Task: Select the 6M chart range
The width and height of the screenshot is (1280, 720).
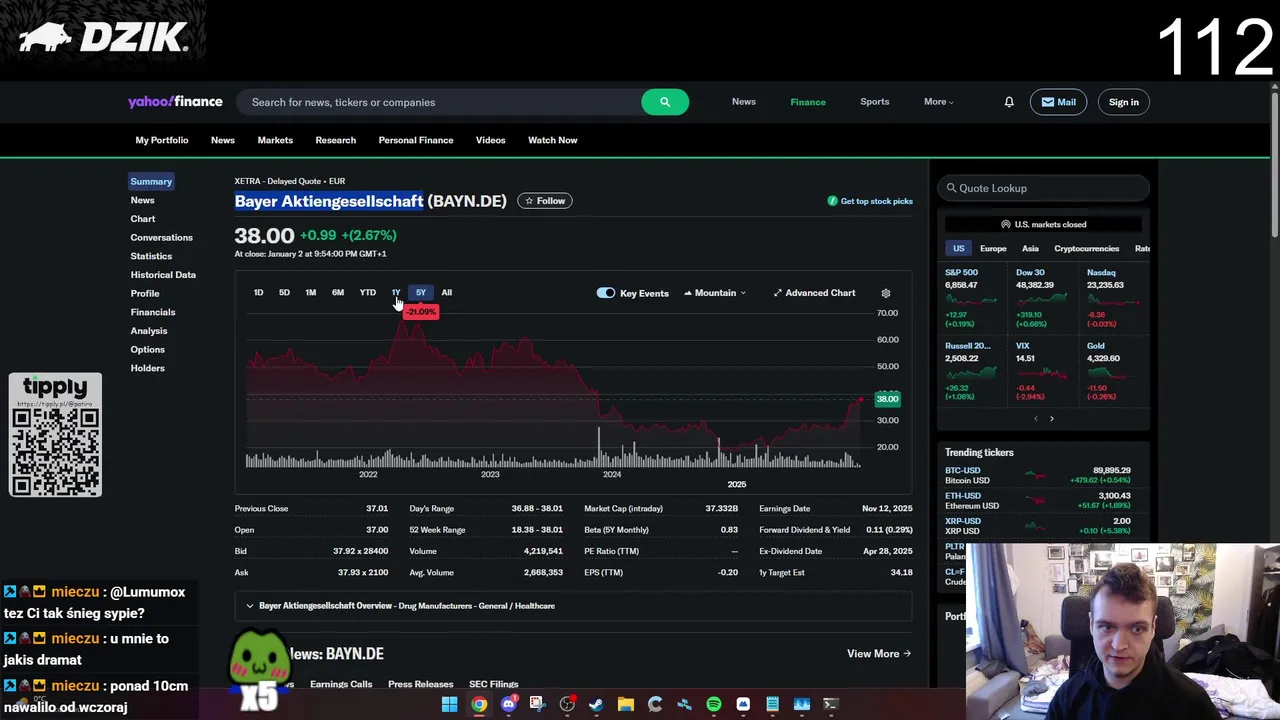Action: coord(338,293)
